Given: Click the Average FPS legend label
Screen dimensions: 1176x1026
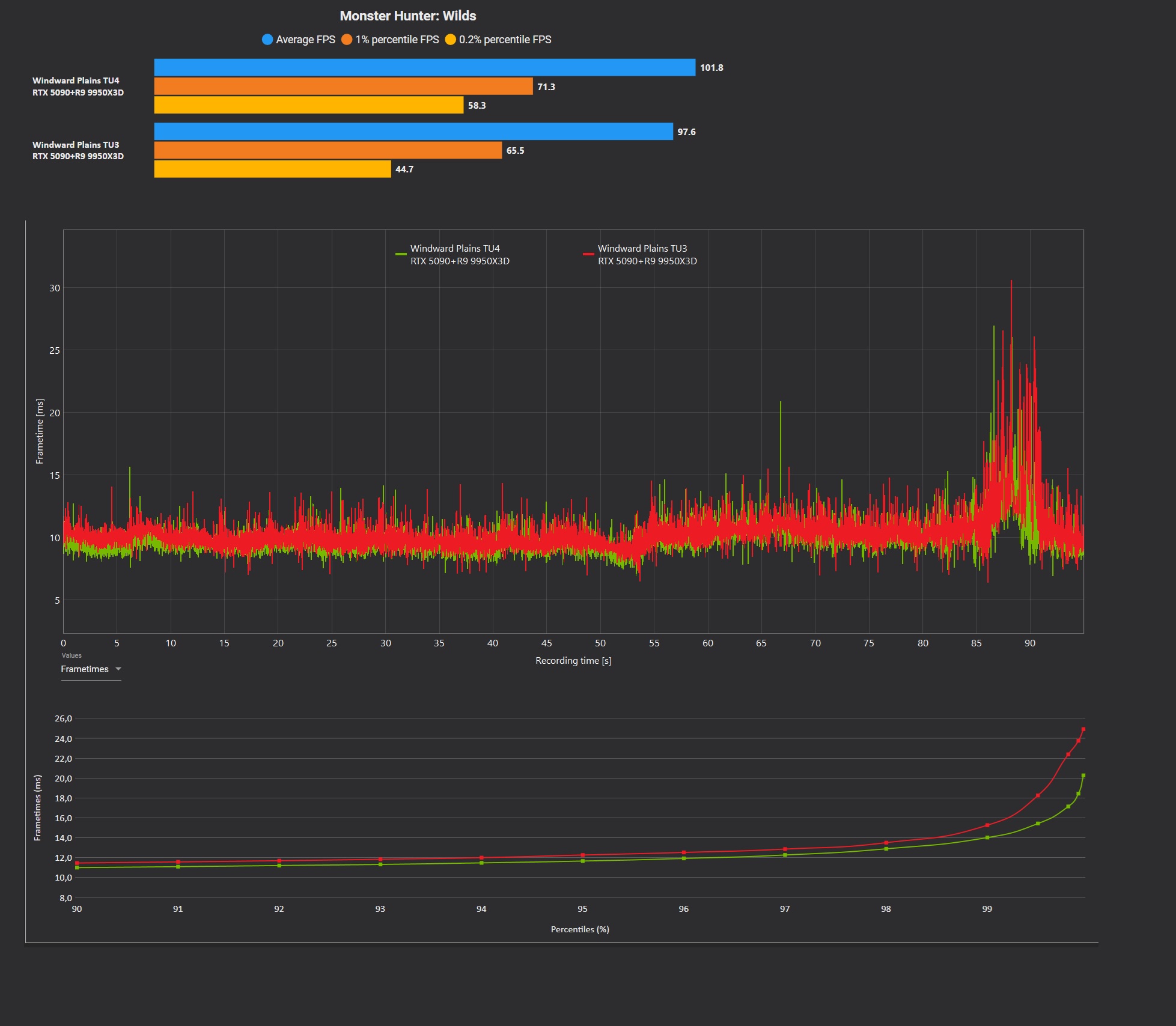Looking at the screenshot, I should point(305,40).
